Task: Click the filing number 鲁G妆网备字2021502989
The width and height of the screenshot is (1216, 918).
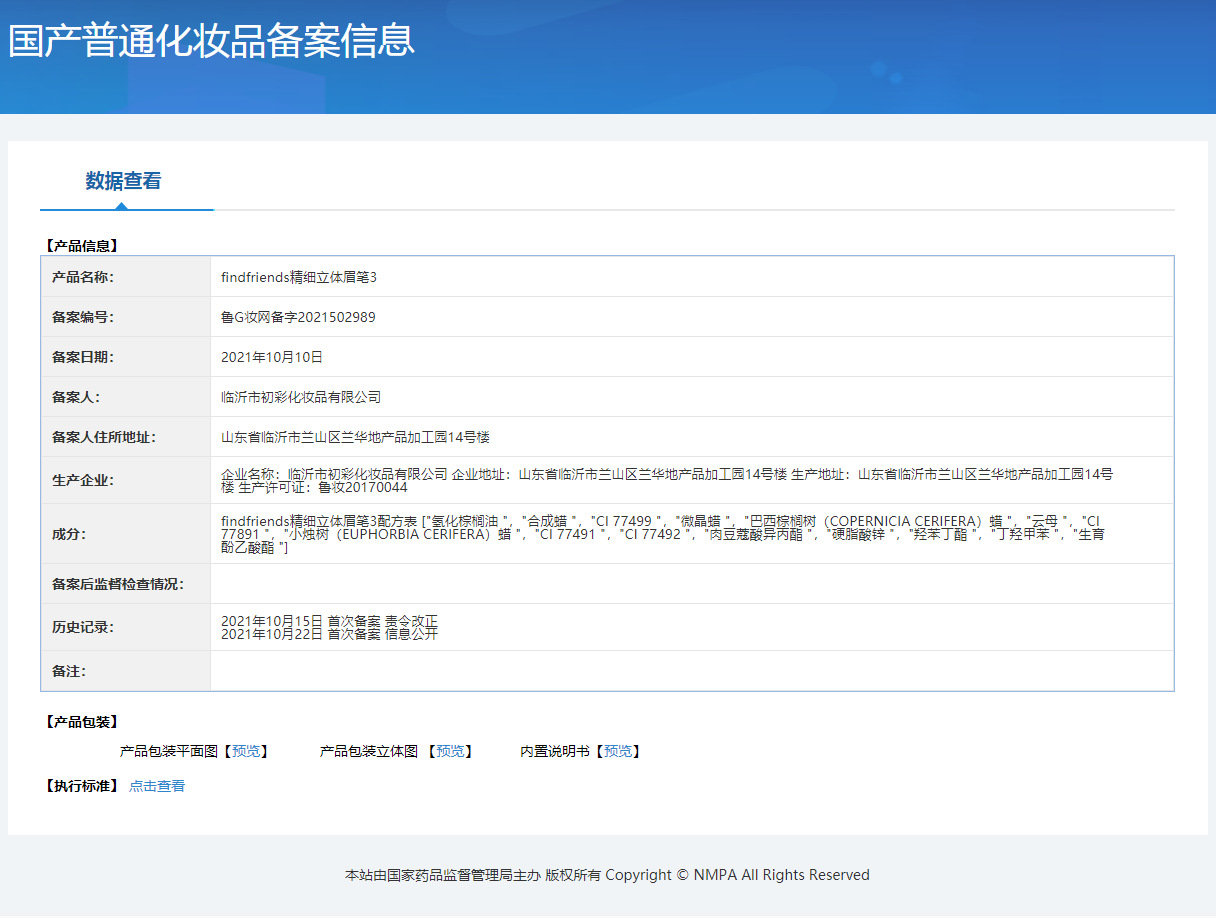Action: (x=298, y=317)
